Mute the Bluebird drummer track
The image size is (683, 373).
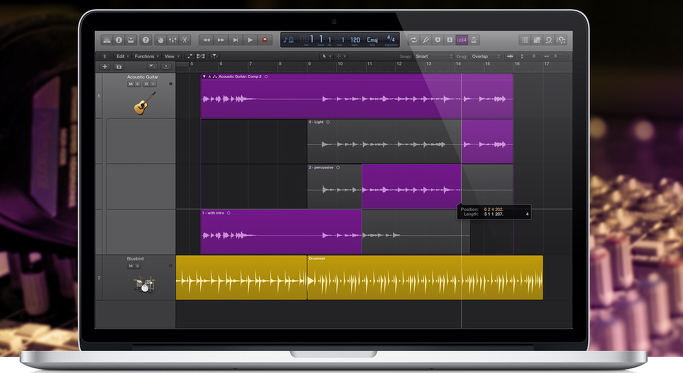click(130, 266)
